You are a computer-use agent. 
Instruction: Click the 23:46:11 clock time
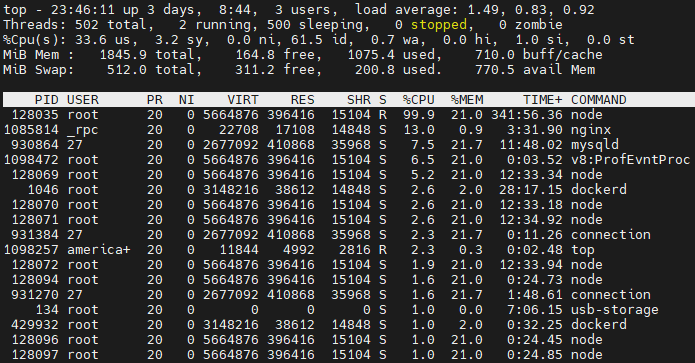click(x=82, y=10)
